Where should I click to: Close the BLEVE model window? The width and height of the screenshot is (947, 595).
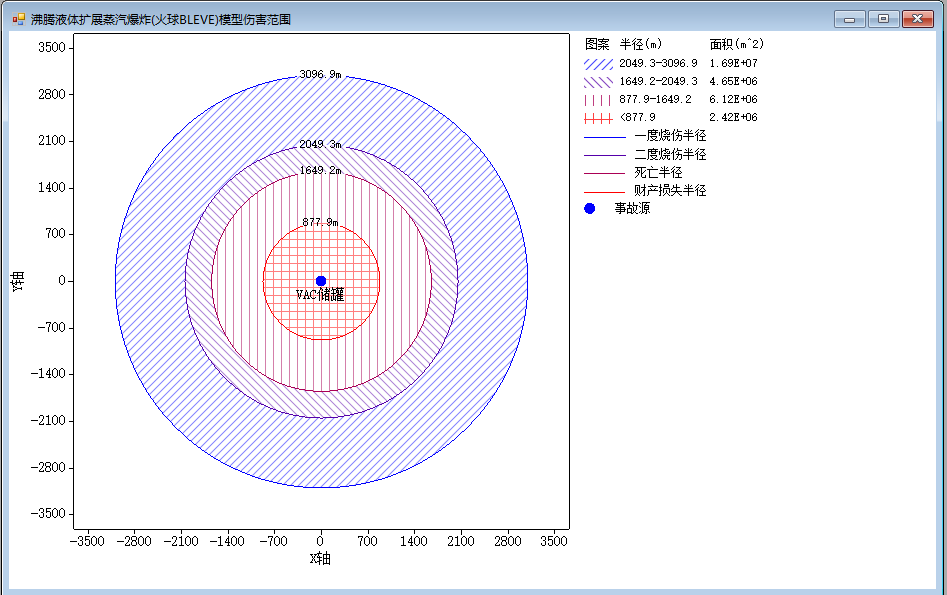click(x=917, y=19)
